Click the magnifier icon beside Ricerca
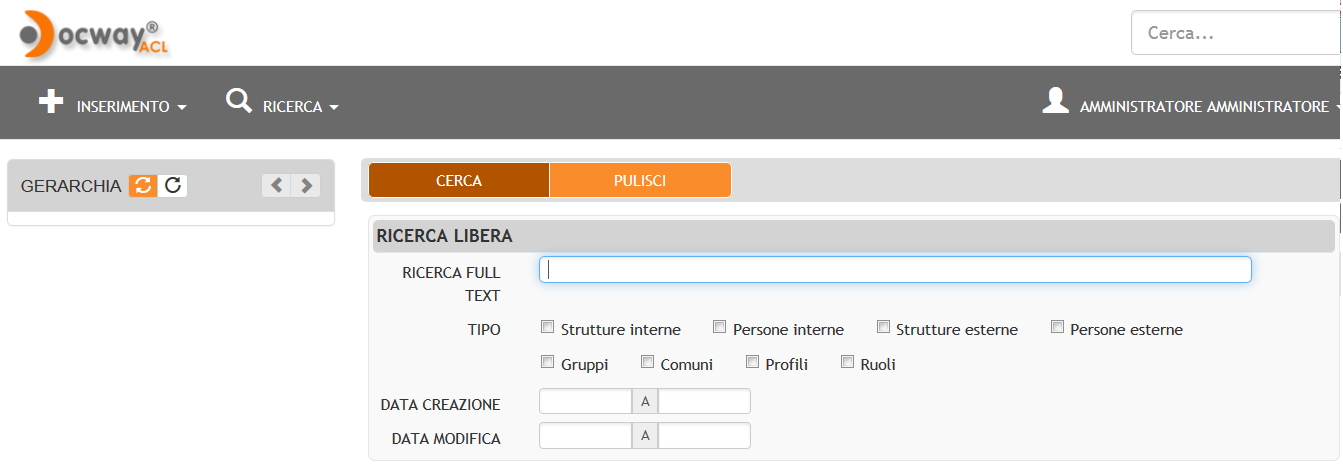The image size is (1343, 465). [239, 101]
